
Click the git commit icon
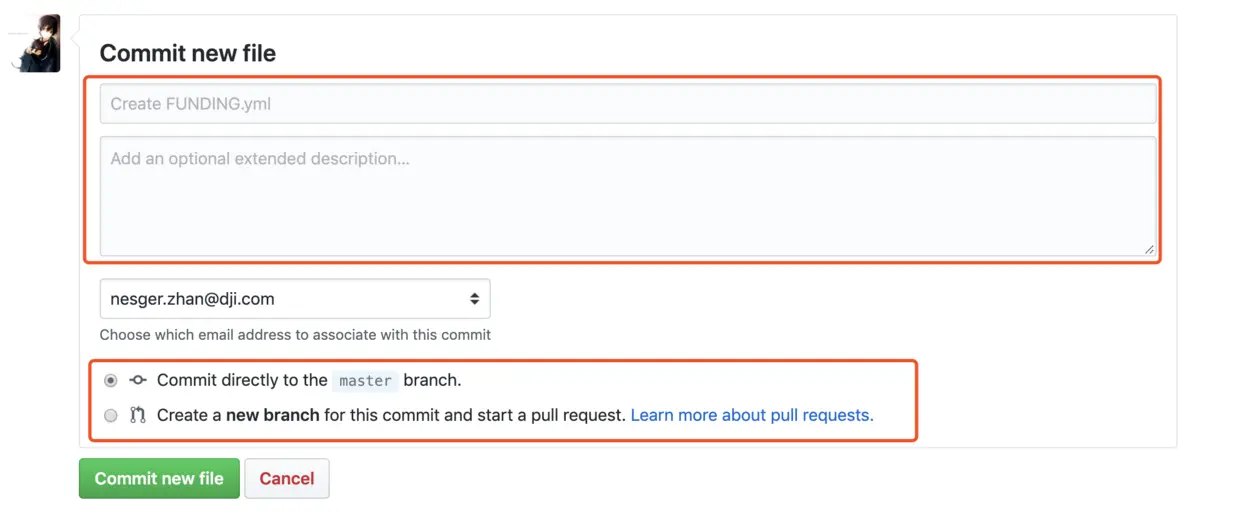click(138, 380)
